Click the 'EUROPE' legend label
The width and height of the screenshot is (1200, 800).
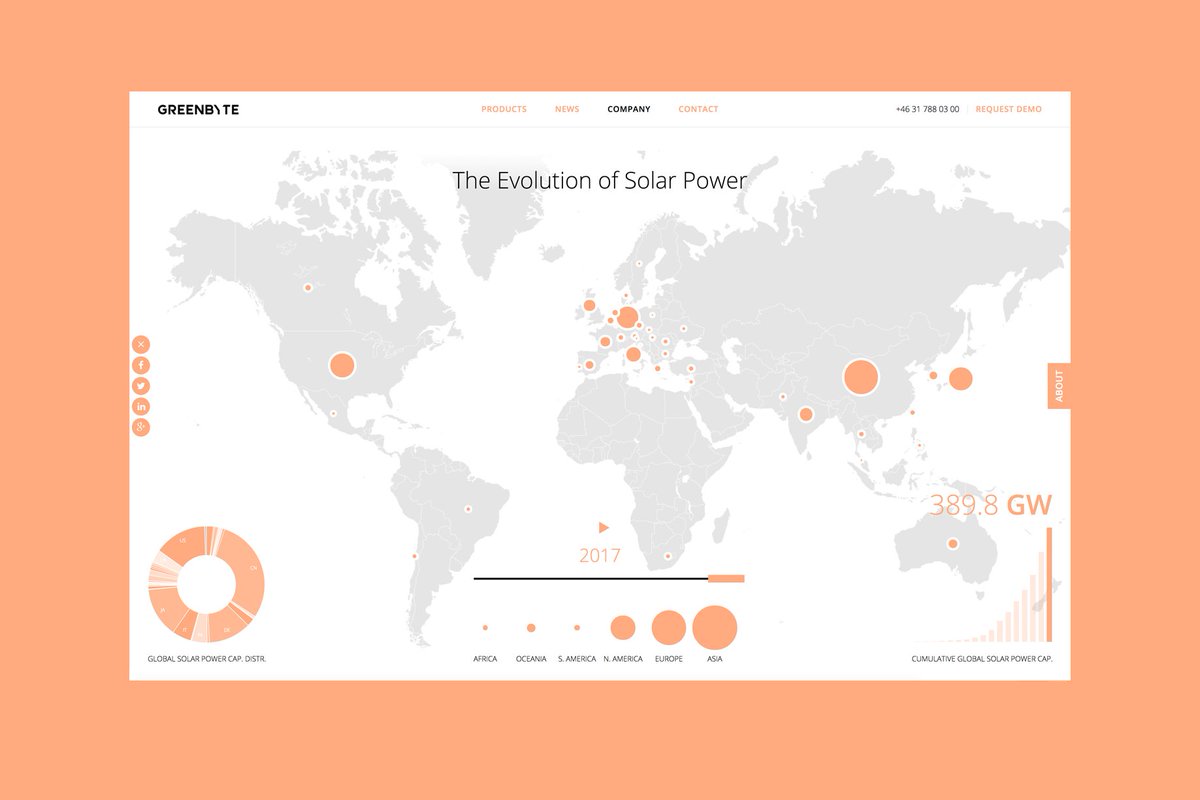tap(669, 659)
